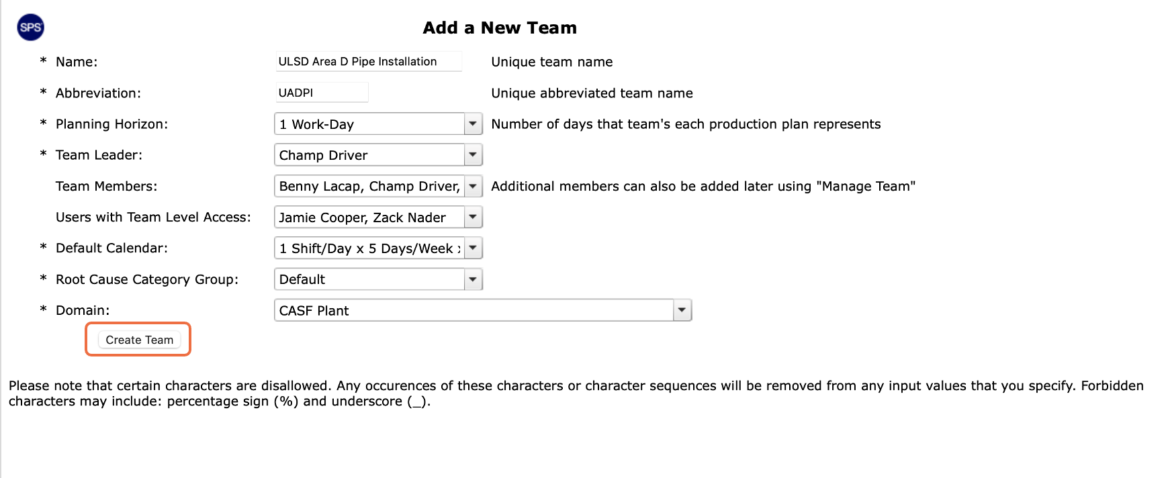Click the Default Calendar dropdown arrow button

click(x=473, y=248)
